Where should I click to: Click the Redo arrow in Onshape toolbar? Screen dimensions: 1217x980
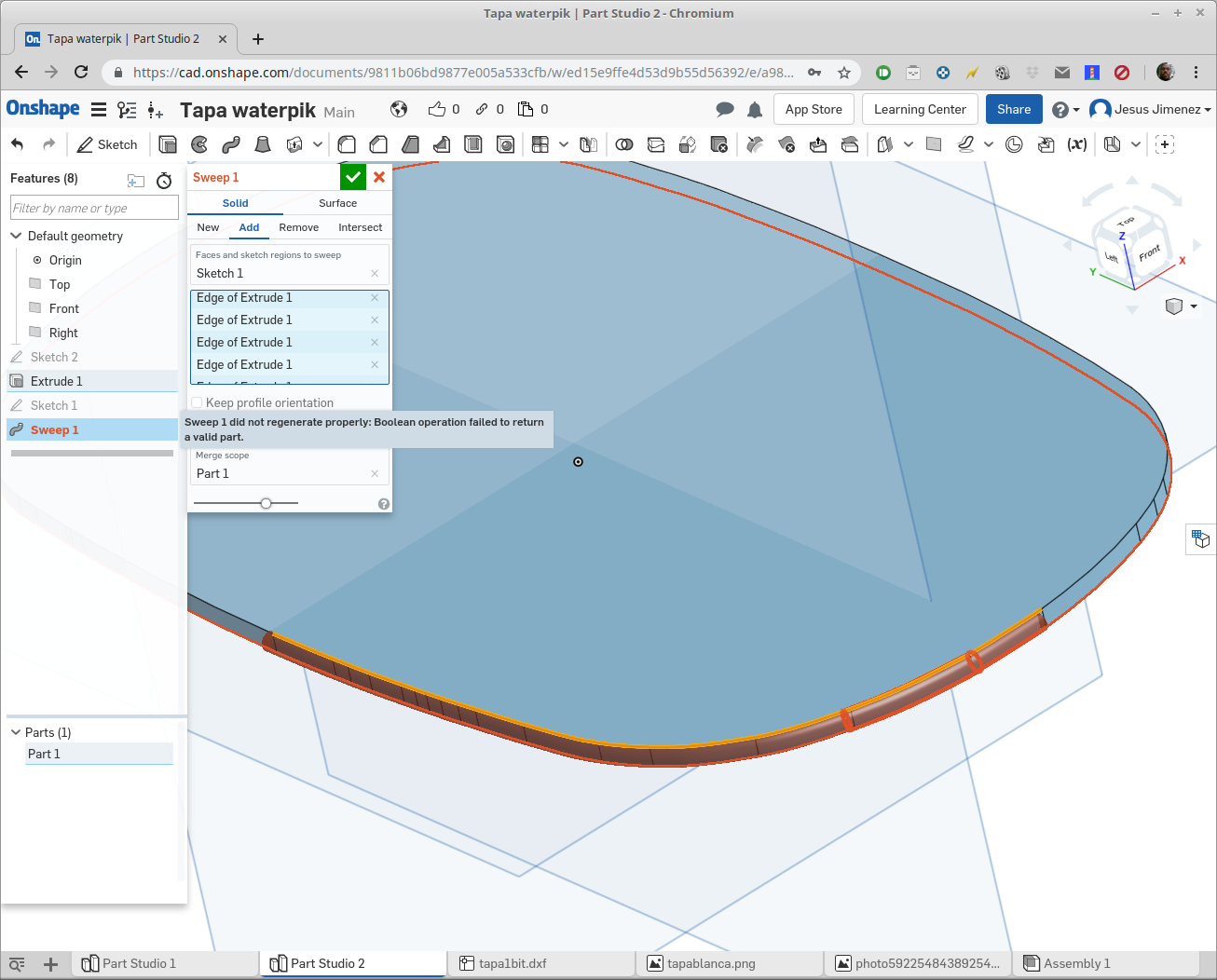point(48,144)
